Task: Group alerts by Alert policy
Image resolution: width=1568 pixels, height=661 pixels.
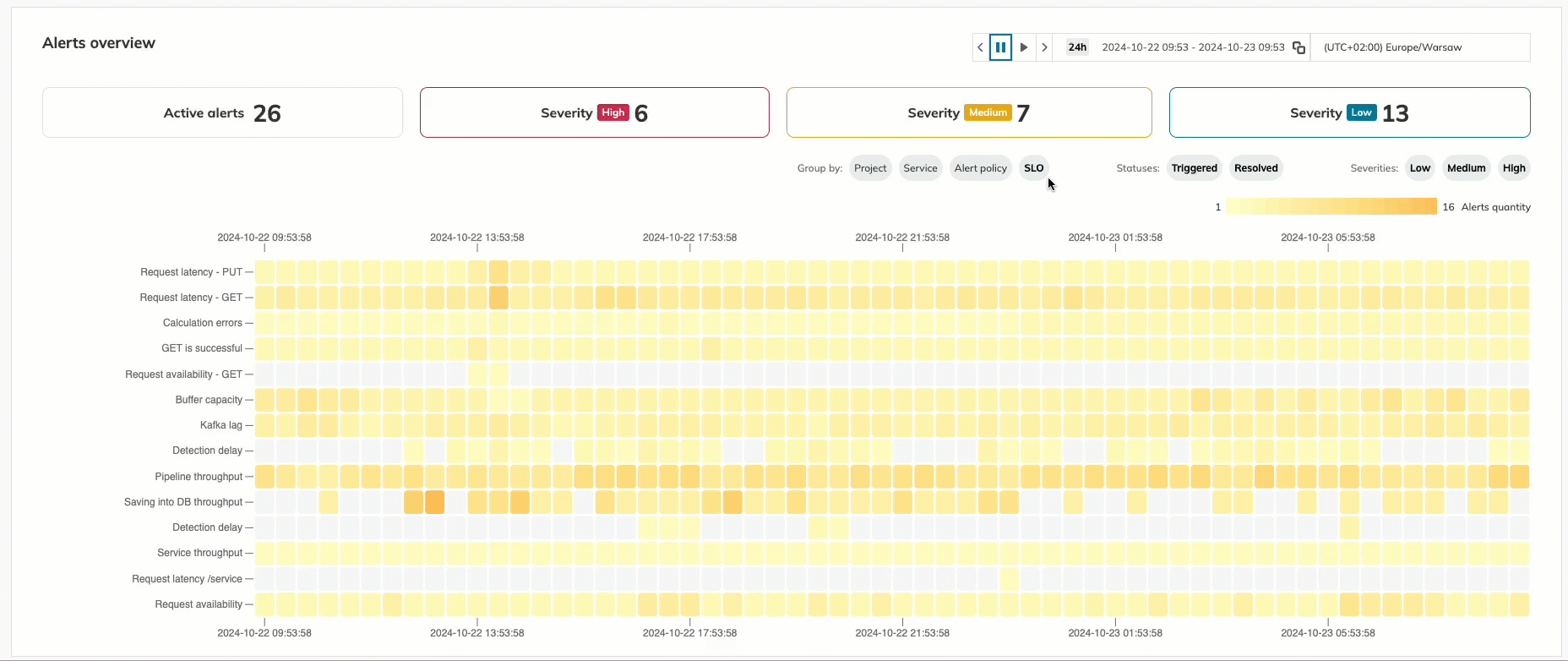Action: tap(981, 168)
